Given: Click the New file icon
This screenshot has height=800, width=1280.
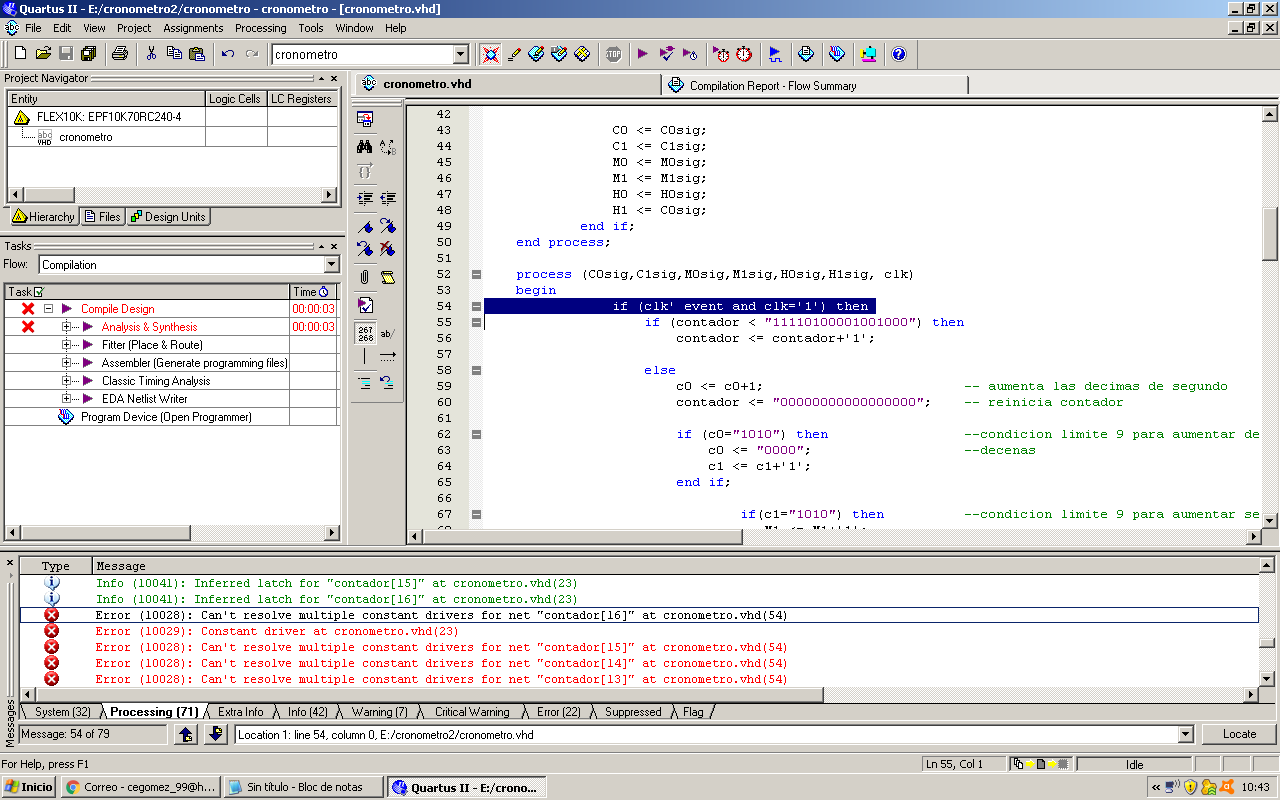Looking at the screenshot, I should click(20, 54).
